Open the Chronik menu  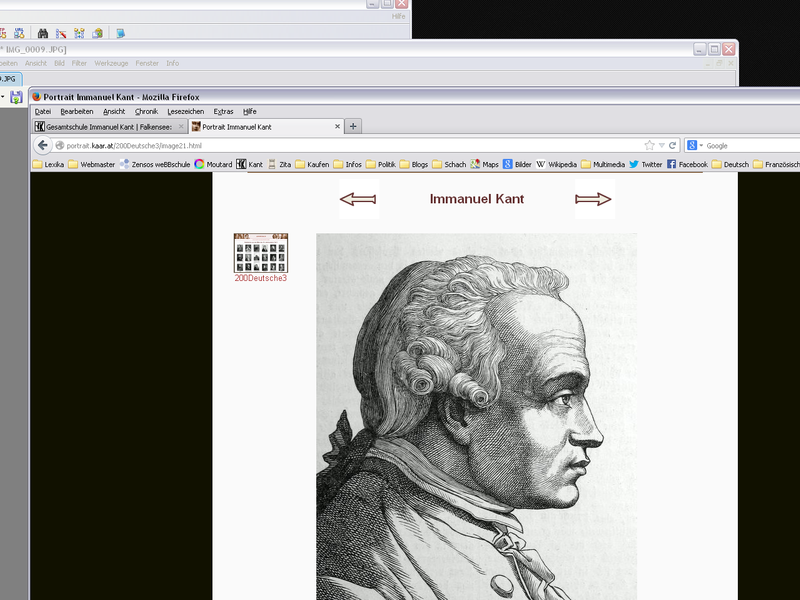click(x=146, y=111)
